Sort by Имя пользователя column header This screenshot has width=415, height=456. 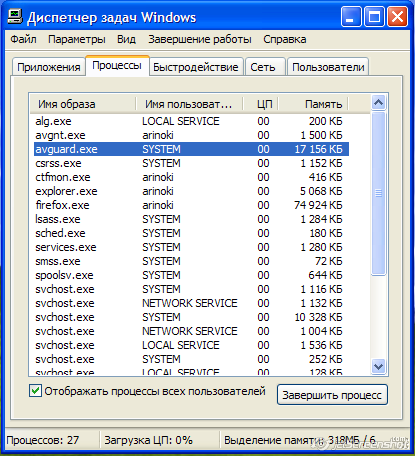tap(189, 104)
